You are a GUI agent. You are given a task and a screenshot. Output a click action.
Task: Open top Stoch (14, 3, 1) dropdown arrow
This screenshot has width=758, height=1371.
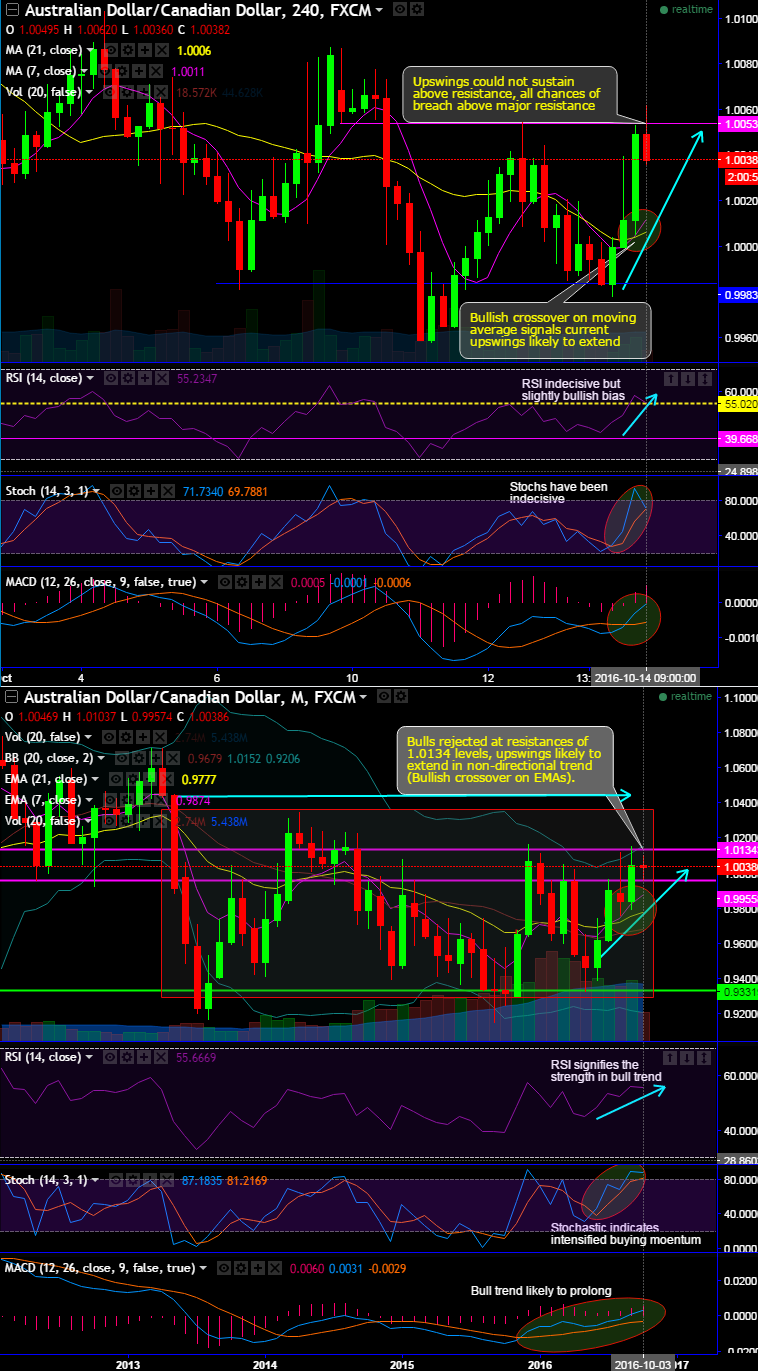[97, 491]
